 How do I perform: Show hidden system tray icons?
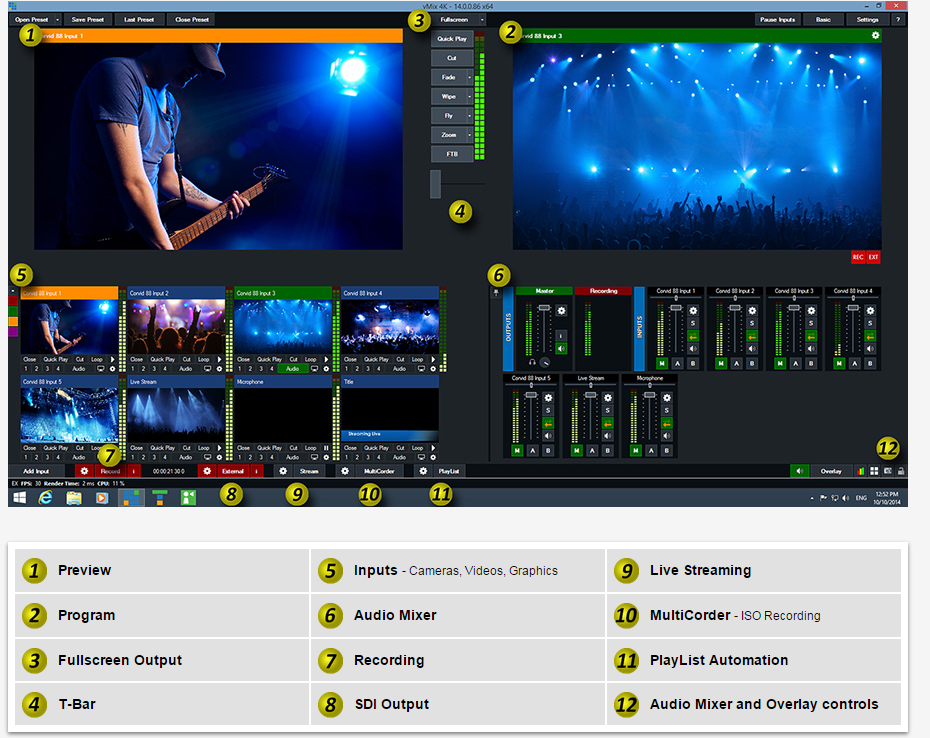(x=812, y=498)
